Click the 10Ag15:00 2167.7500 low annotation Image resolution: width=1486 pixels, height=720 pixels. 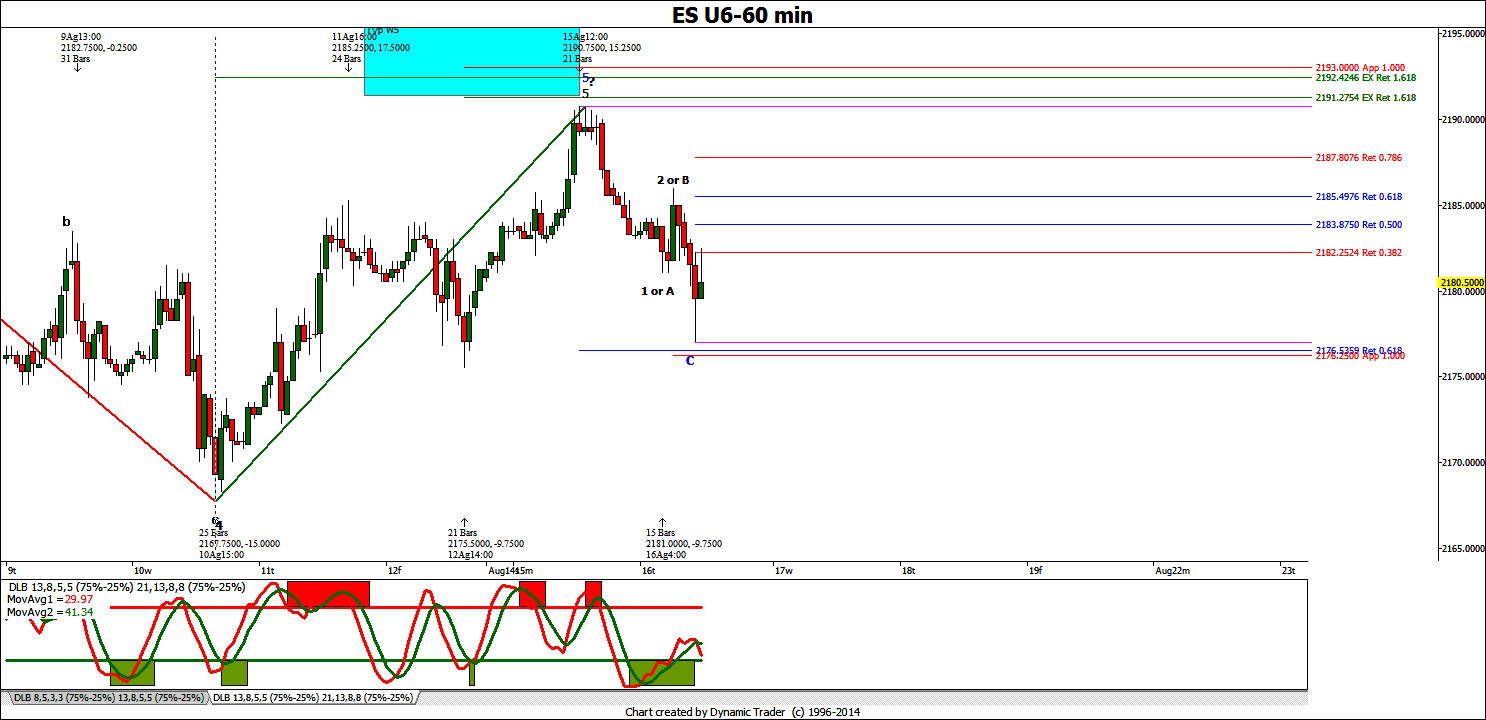238,544
